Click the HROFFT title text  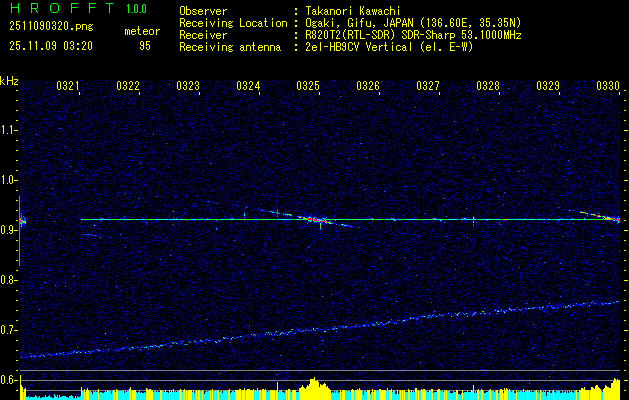[x=59, y=10]
